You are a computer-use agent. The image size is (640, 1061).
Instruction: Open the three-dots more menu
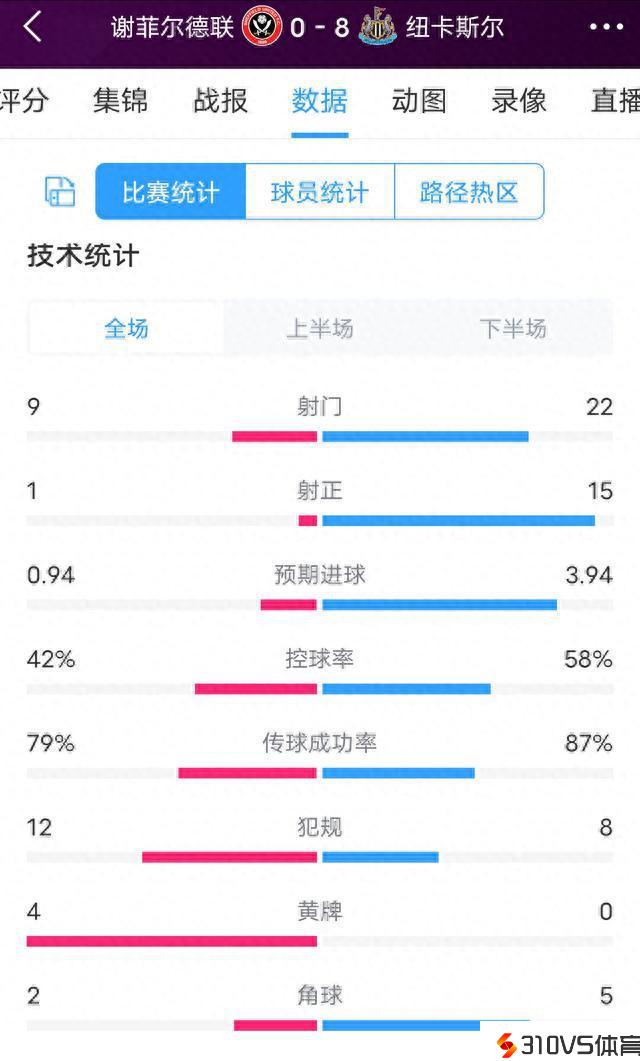coord(606,28)
